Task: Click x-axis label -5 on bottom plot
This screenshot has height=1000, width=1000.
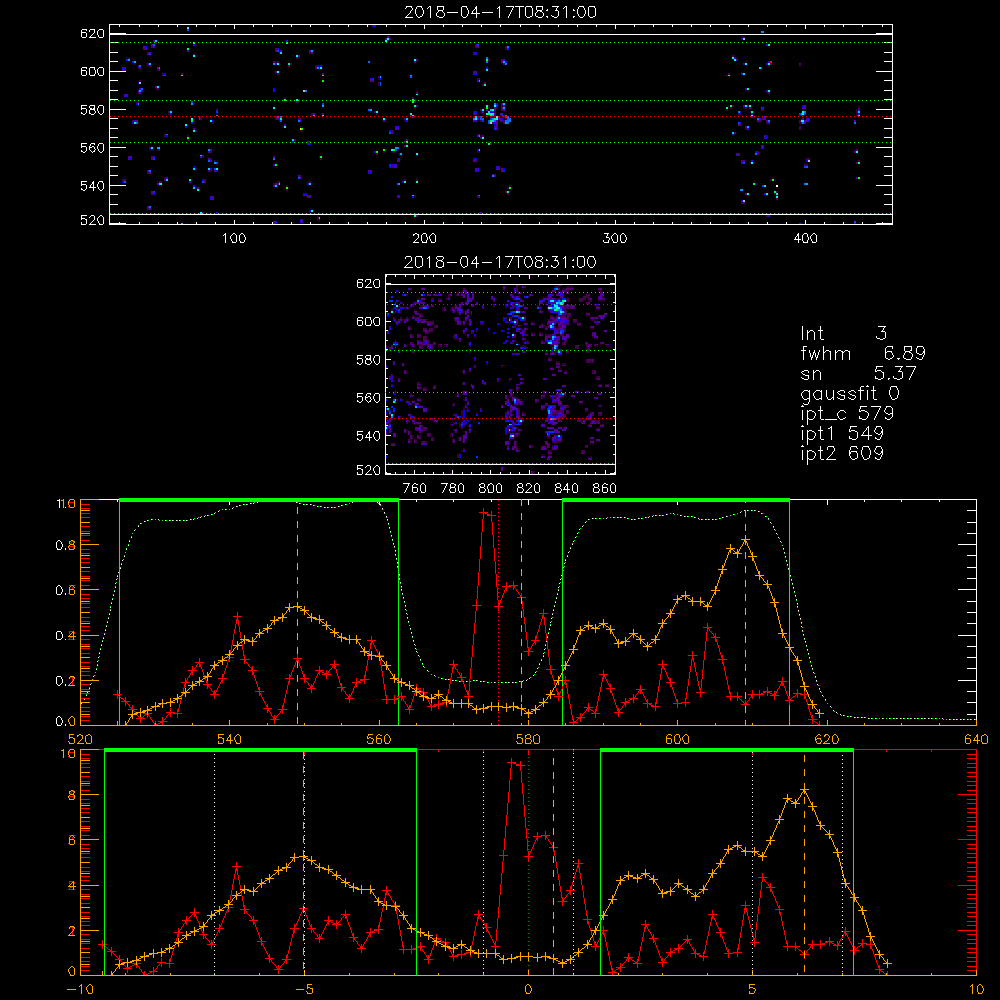Action: point(304,989)
